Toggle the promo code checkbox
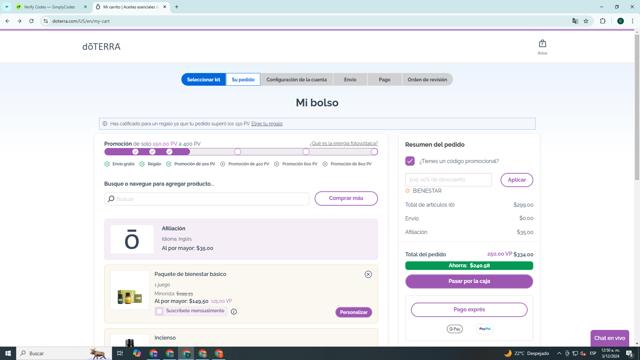Image resolution: width=640 pixels, height=360 pixels. click(x=410, y=161)
